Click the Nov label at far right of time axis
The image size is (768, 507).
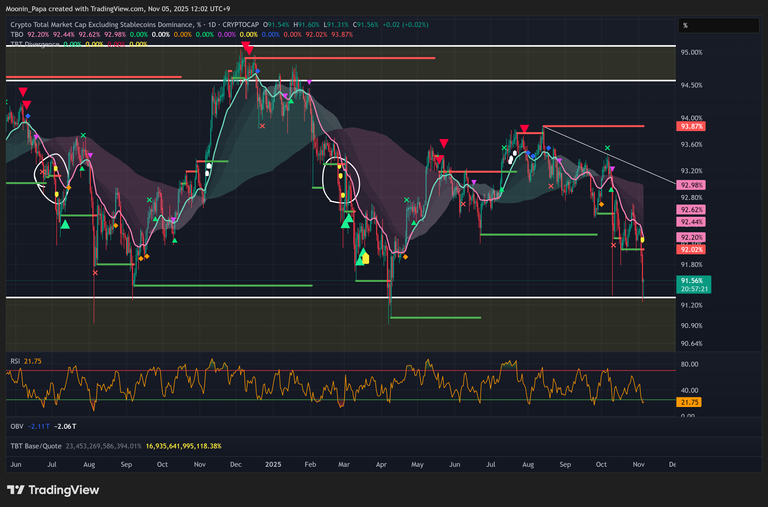(640, 465)
